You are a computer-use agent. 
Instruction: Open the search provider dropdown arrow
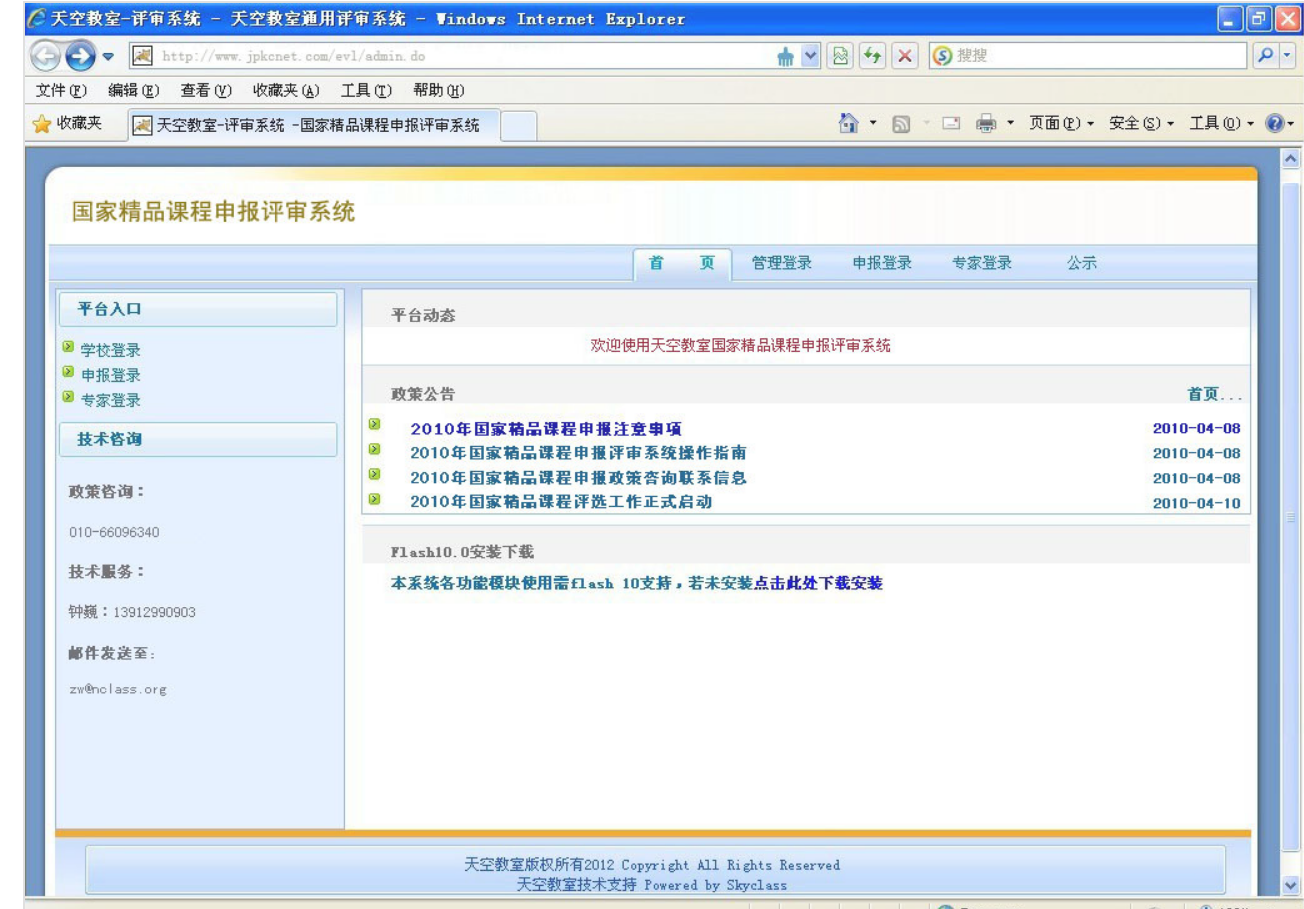point(1286,56)
